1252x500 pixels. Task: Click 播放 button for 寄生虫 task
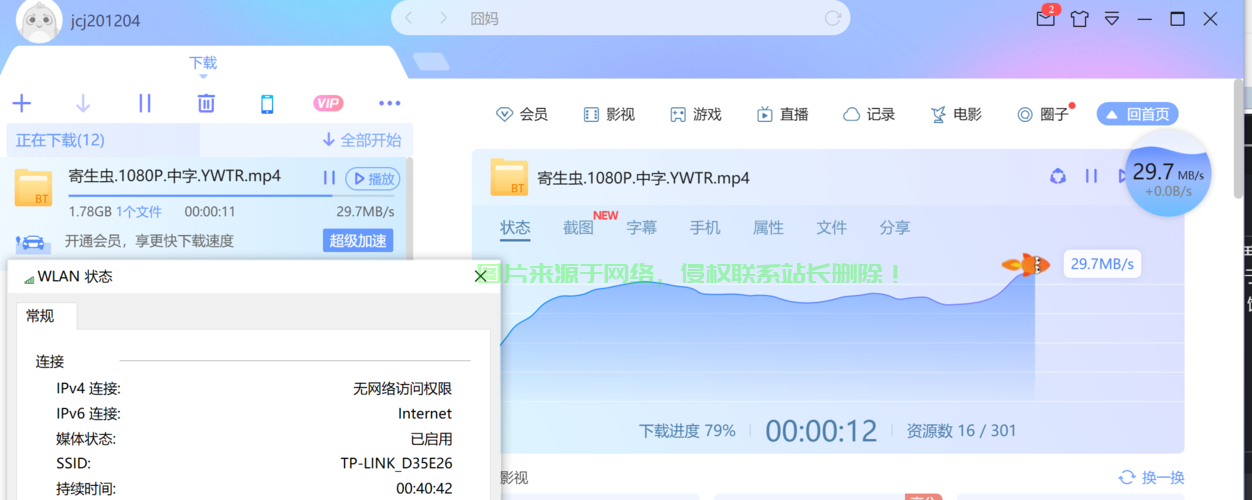(x=373, y=178)
